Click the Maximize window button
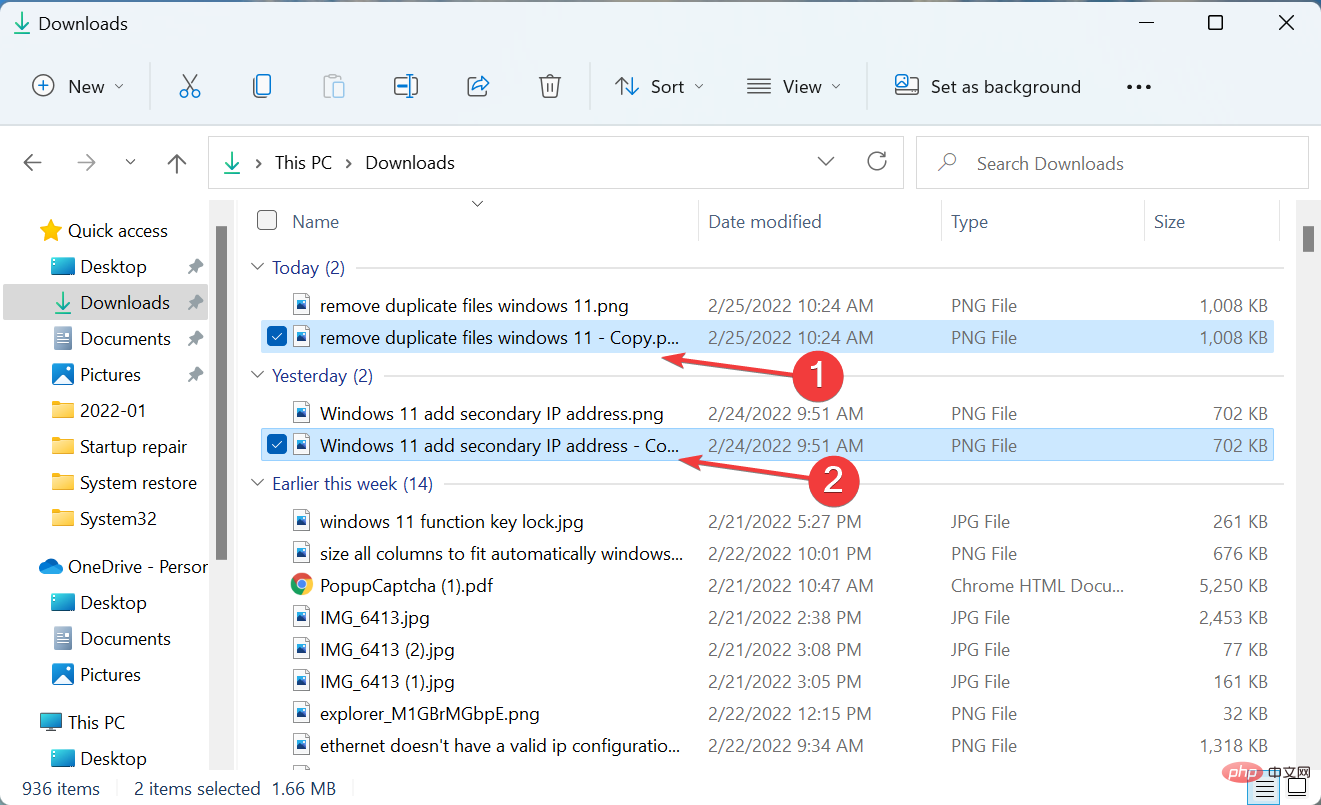1321x805 pixels. tap(1215, 23)
